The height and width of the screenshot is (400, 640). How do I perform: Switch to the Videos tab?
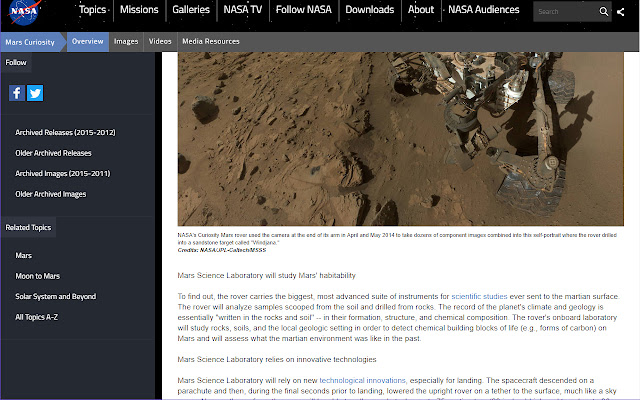[x=160, y=42]
